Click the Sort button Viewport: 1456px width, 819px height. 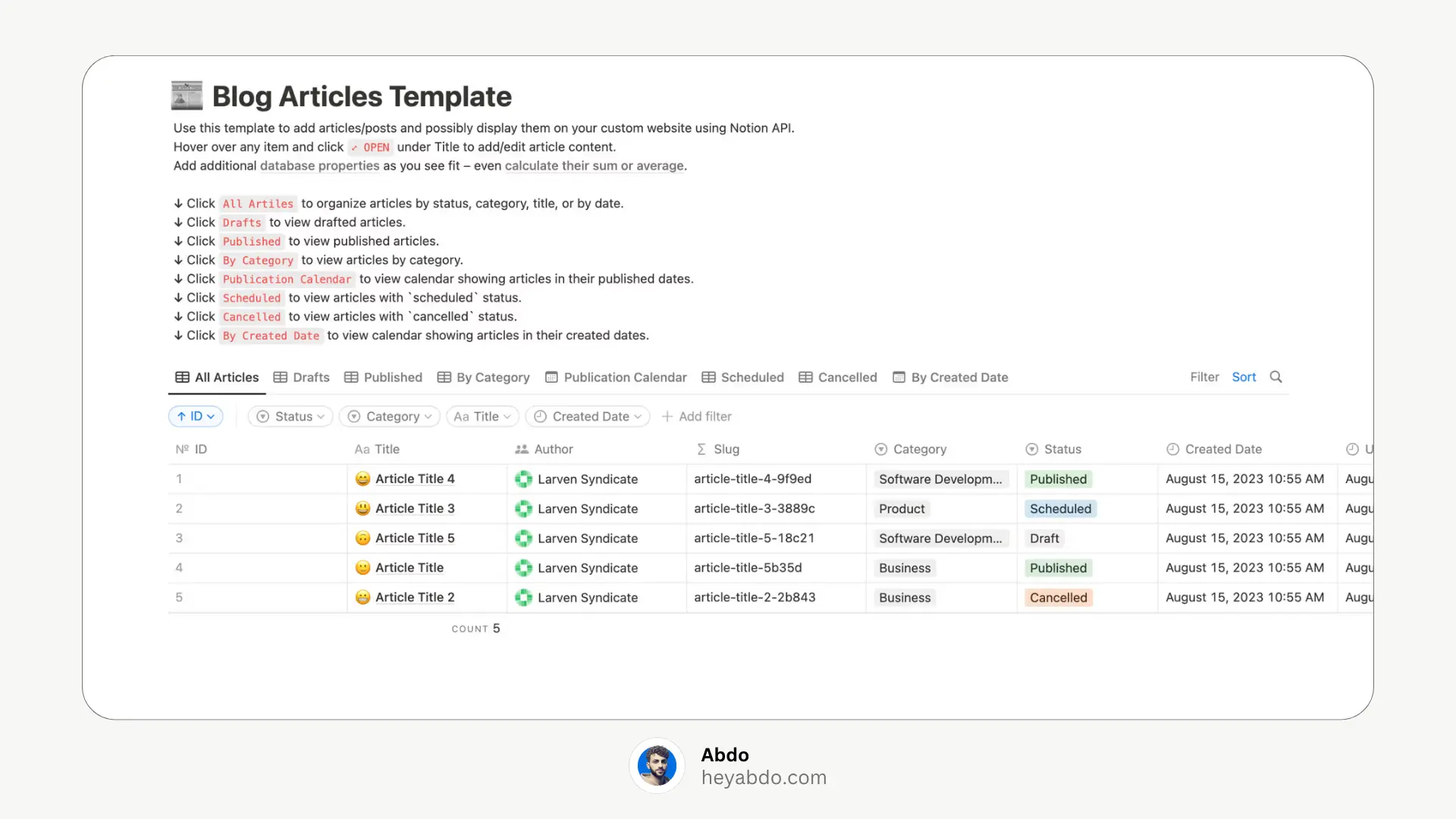click(x=1244, y=377)
